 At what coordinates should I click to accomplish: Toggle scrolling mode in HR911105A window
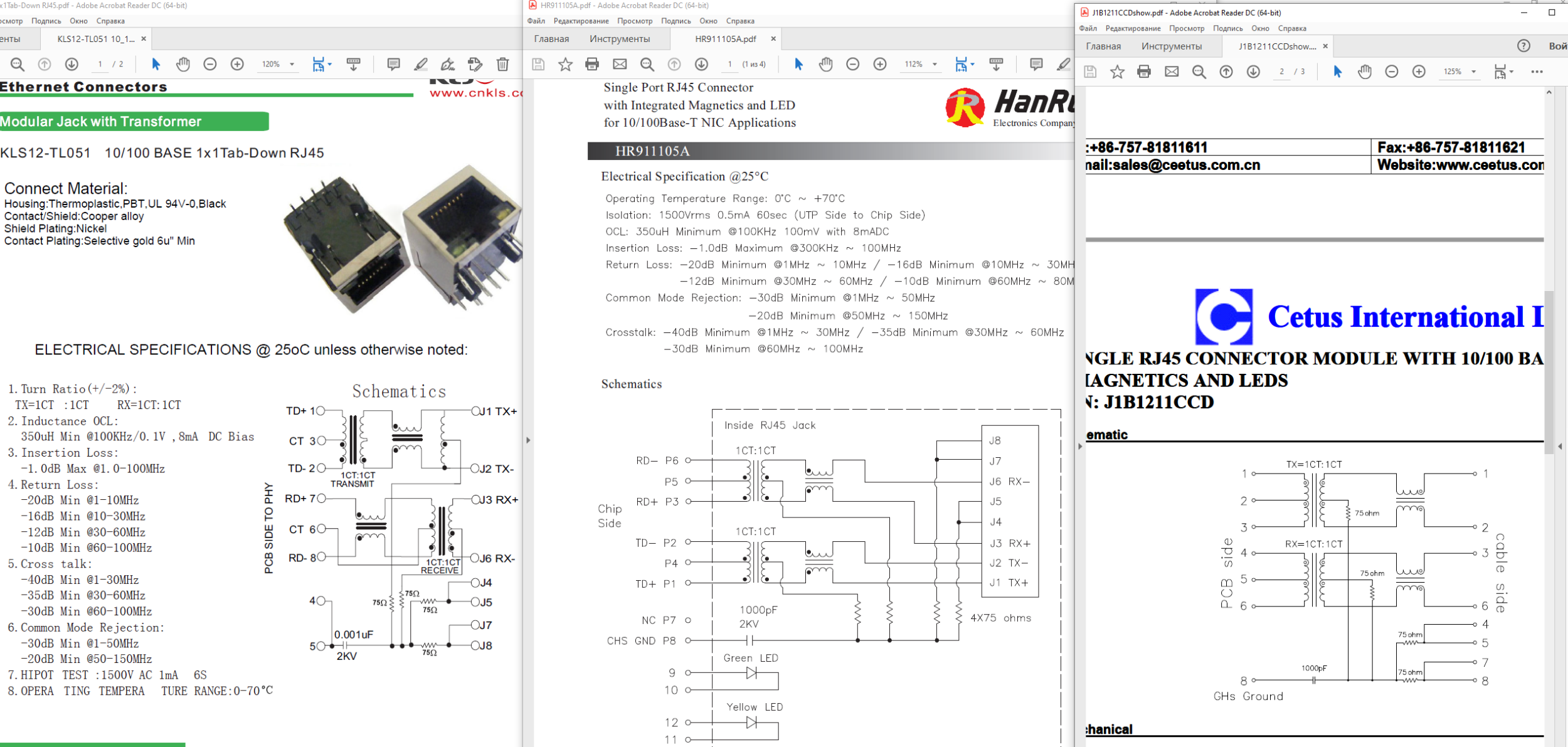(996, 64)
